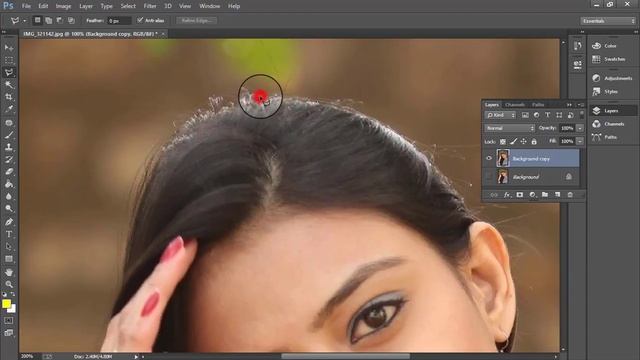
Task: Select the Hand tool
Action: point(9,272)
